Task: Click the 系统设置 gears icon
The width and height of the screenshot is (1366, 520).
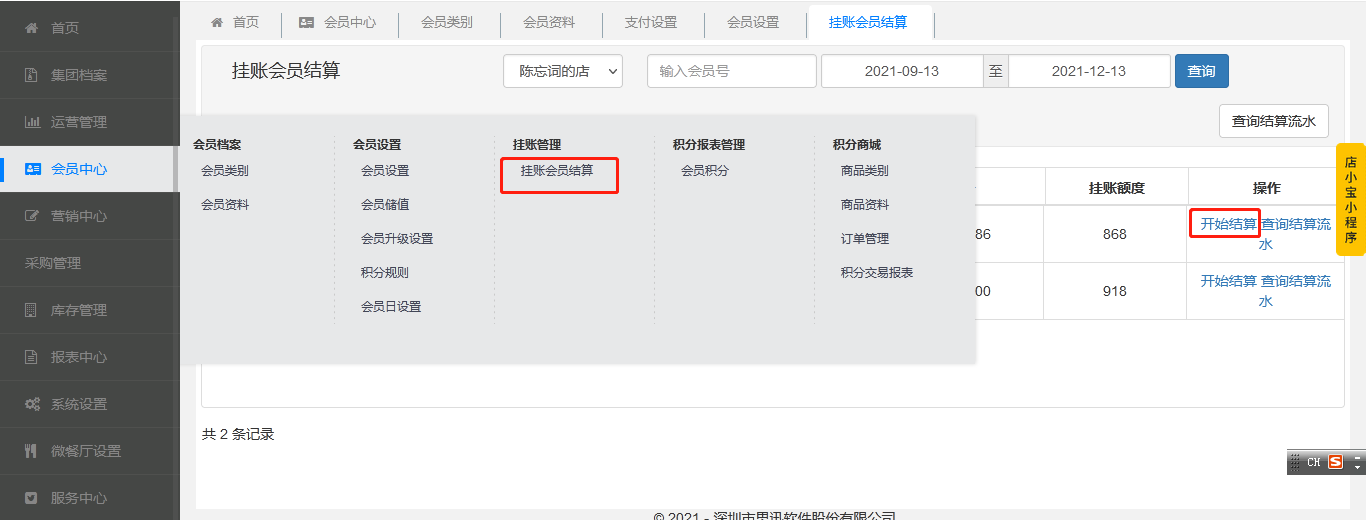Action: point(32,404)
